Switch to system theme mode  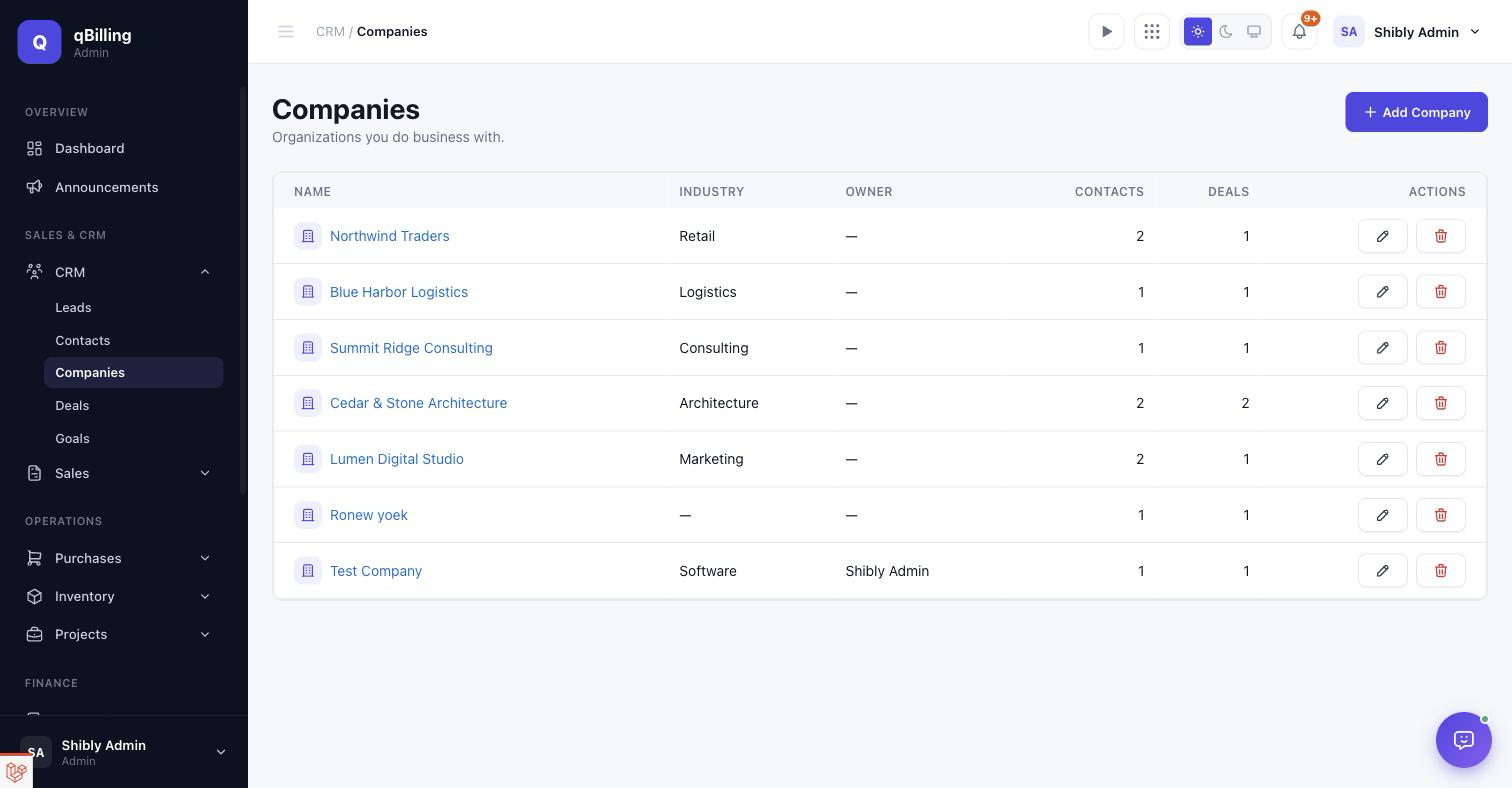pyautogui.click(x=1254, y=32)
